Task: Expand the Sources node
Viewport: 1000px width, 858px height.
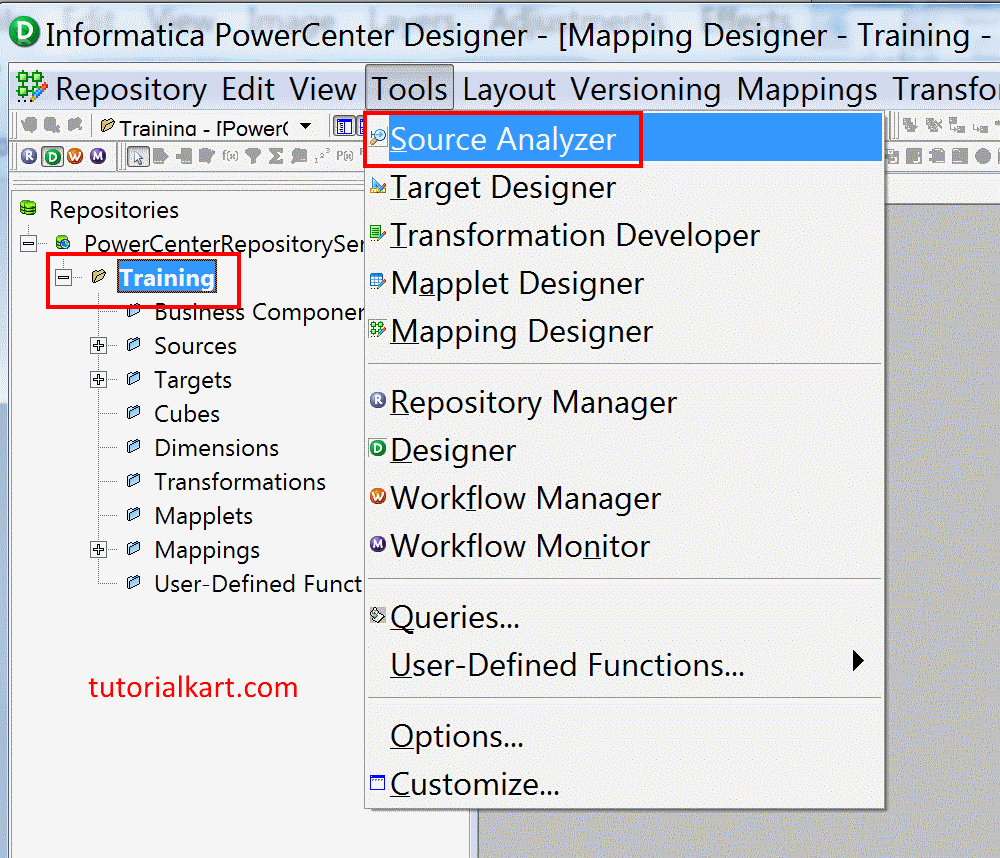Action: click(98, 345)
